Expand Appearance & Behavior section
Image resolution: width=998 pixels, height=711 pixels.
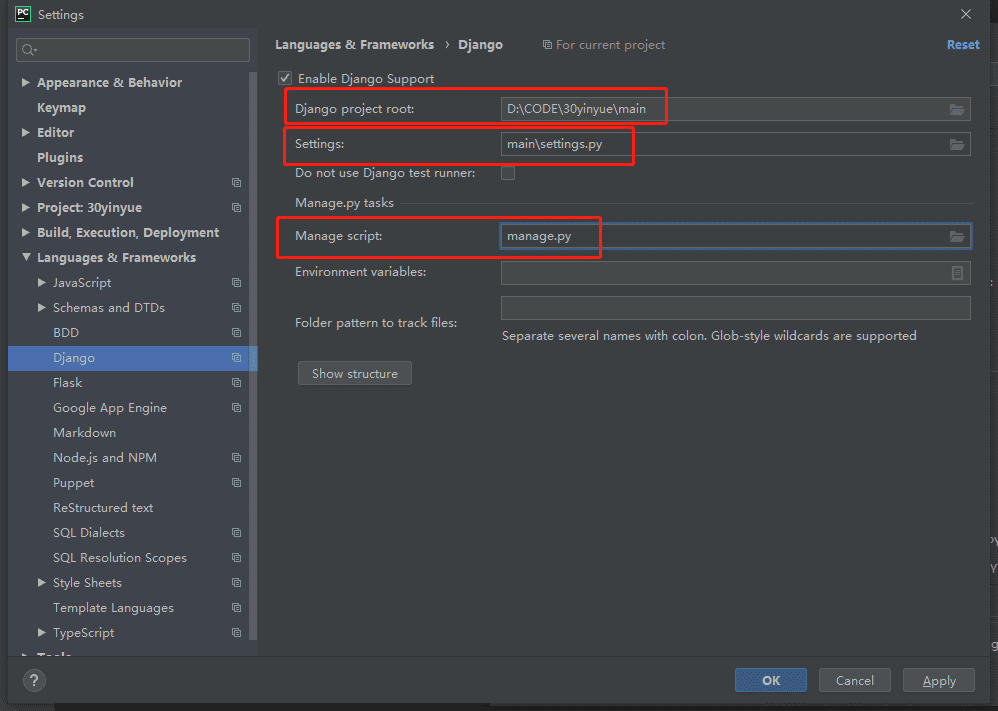click(x=26, y=83)
